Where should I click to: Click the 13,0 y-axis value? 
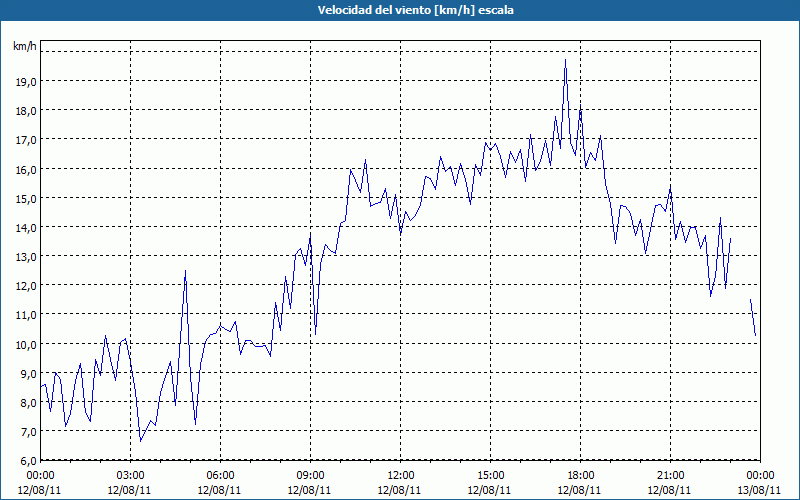pyautogui.click(x=25, y=256)
